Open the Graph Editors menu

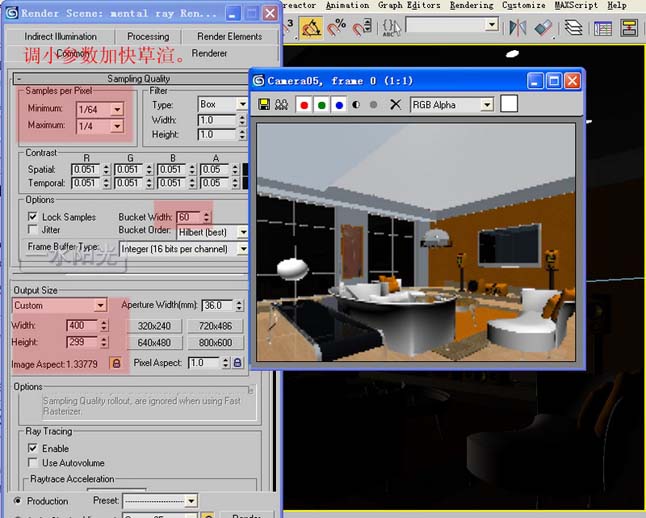pos(409,5)
